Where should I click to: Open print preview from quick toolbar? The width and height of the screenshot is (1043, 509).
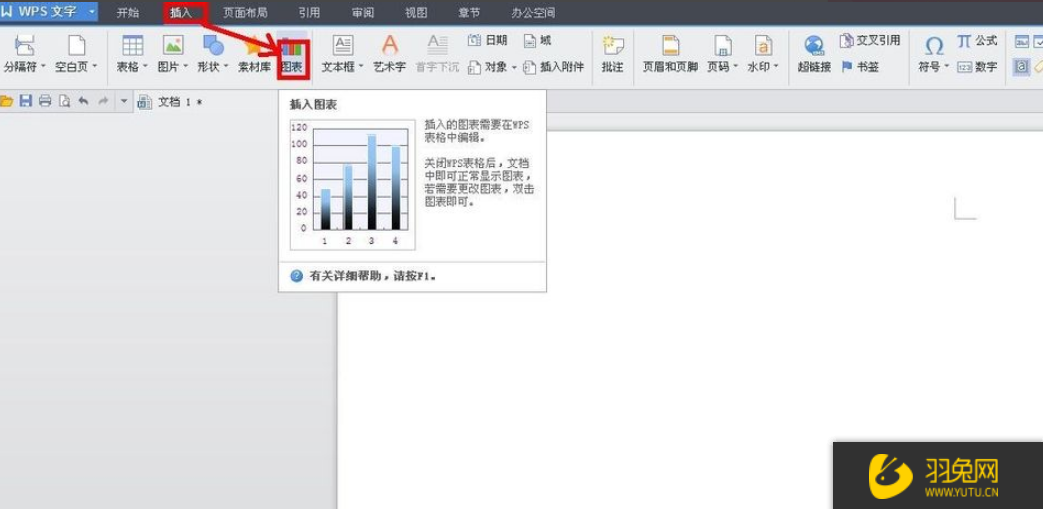[64, 101]
